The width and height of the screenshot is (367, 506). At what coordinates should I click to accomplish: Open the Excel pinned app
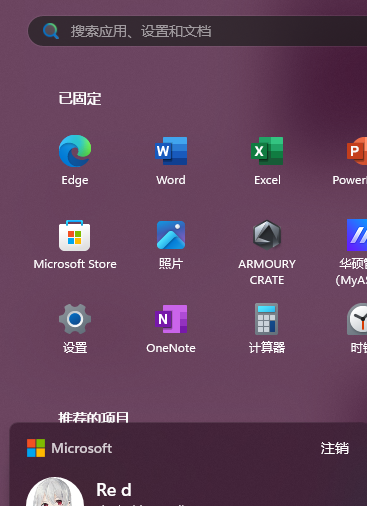[x=267, y=151]
